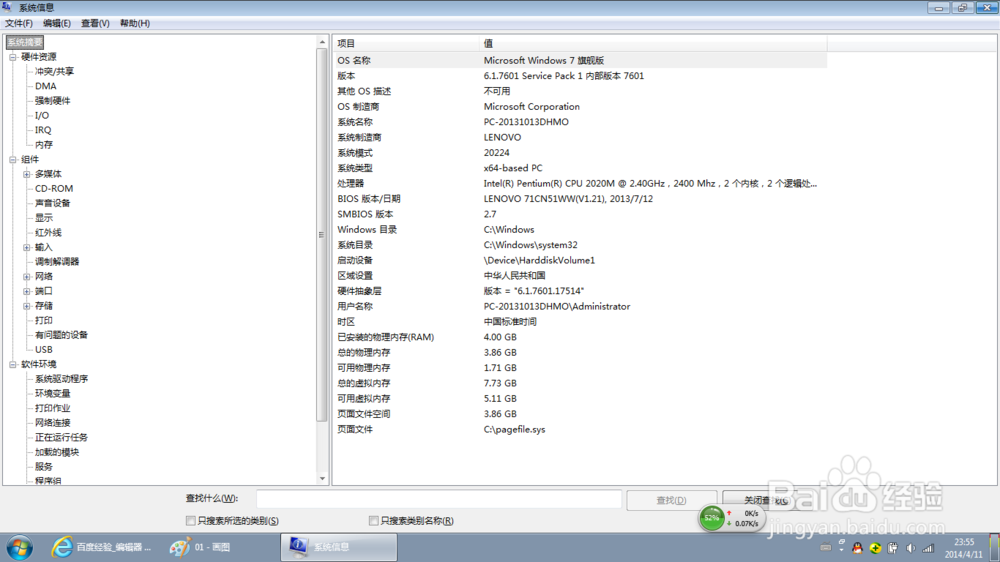Viewport: 1000px width, 562px height.
Task: Select the 处理器 row
Action: point(580,184)
